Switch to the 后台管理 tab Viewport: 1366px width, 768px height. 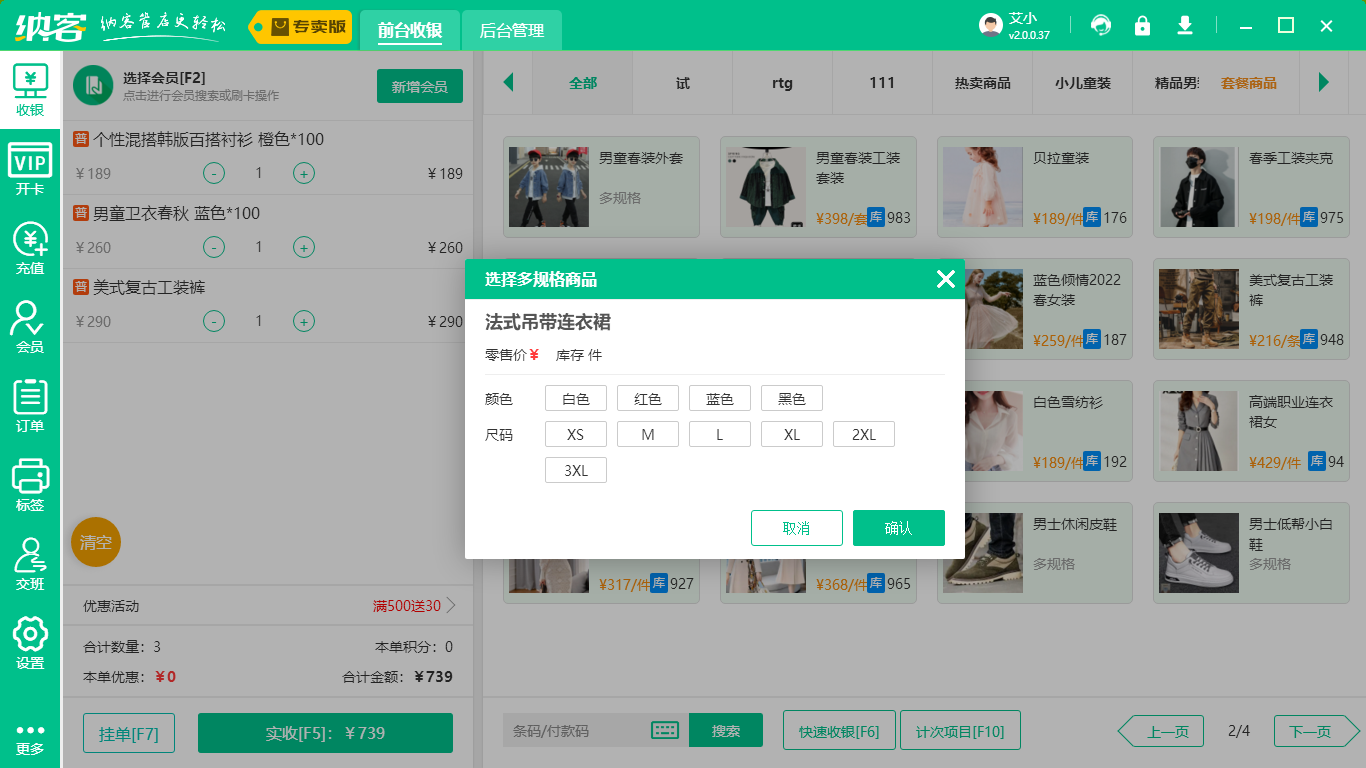pyautogui.click(x=510, y=31)
